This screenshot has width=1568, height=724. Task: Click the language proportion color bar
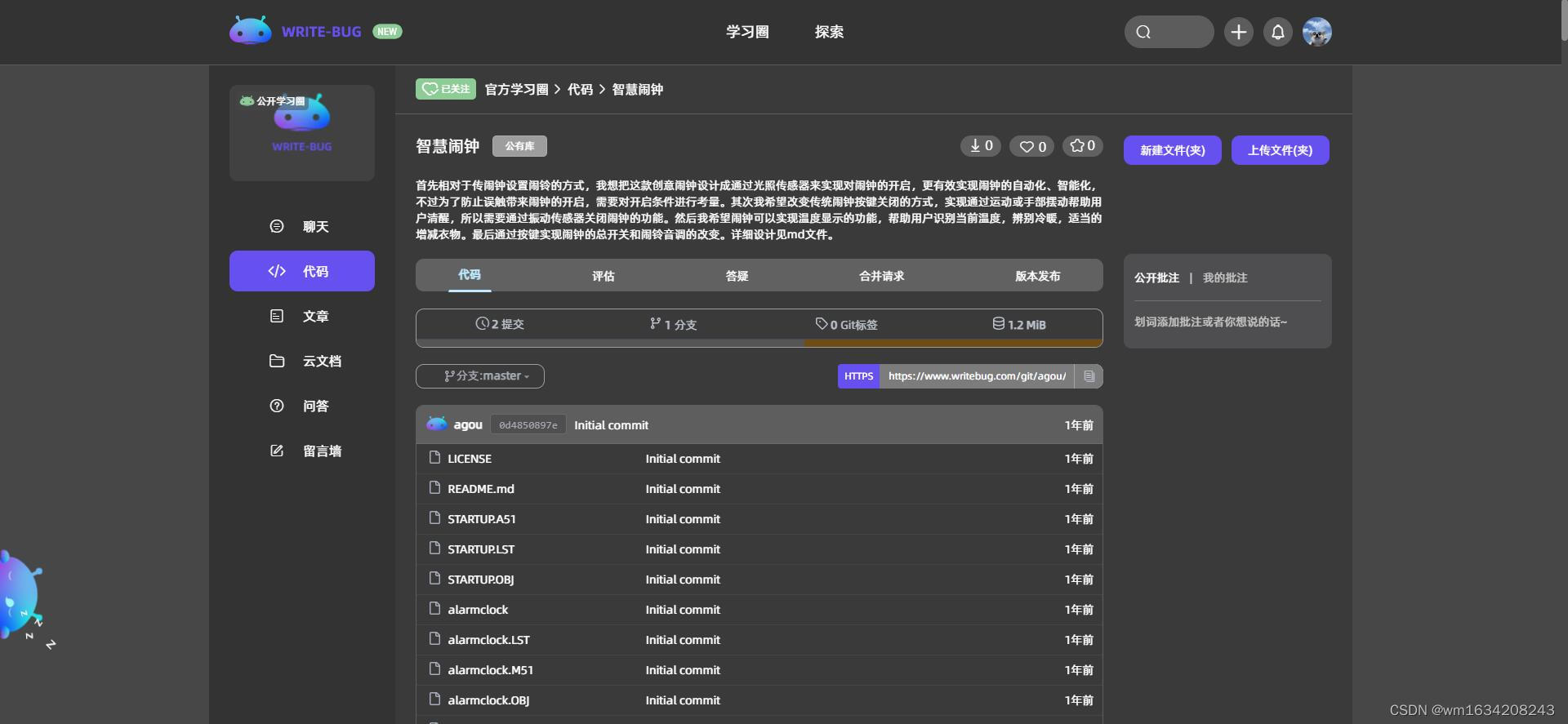click(759, 343)
